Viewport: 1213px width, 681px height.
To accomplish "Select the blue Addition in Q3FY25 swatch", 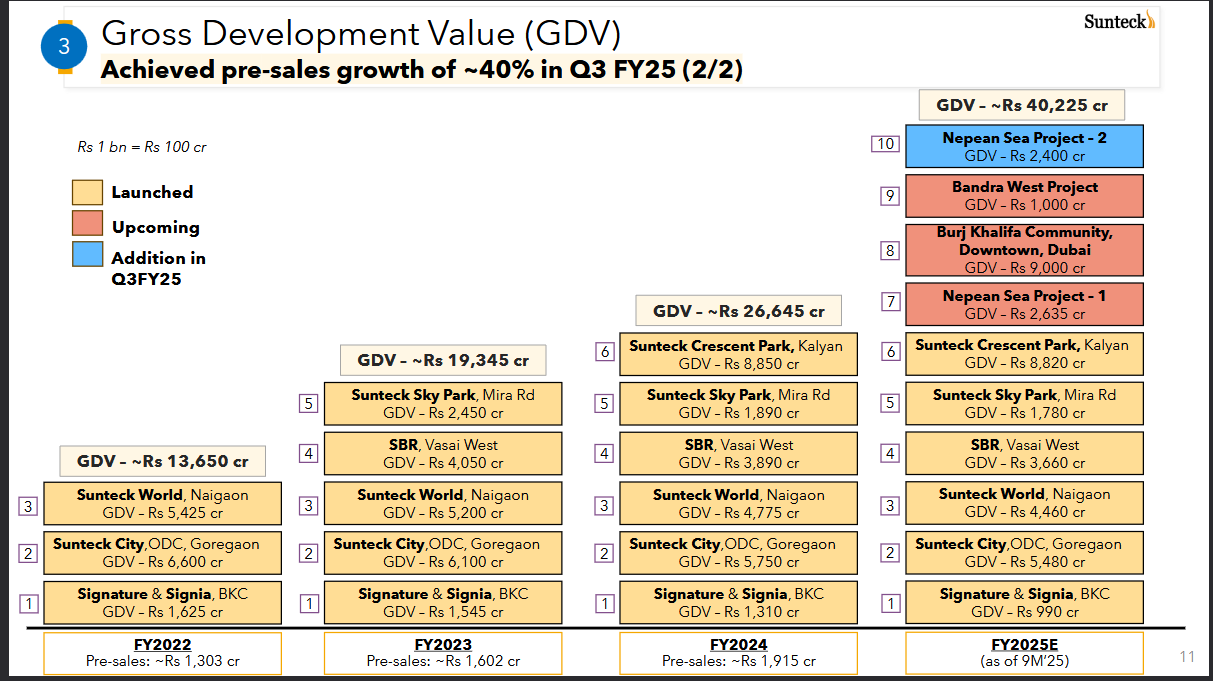I will click(87, 254).
